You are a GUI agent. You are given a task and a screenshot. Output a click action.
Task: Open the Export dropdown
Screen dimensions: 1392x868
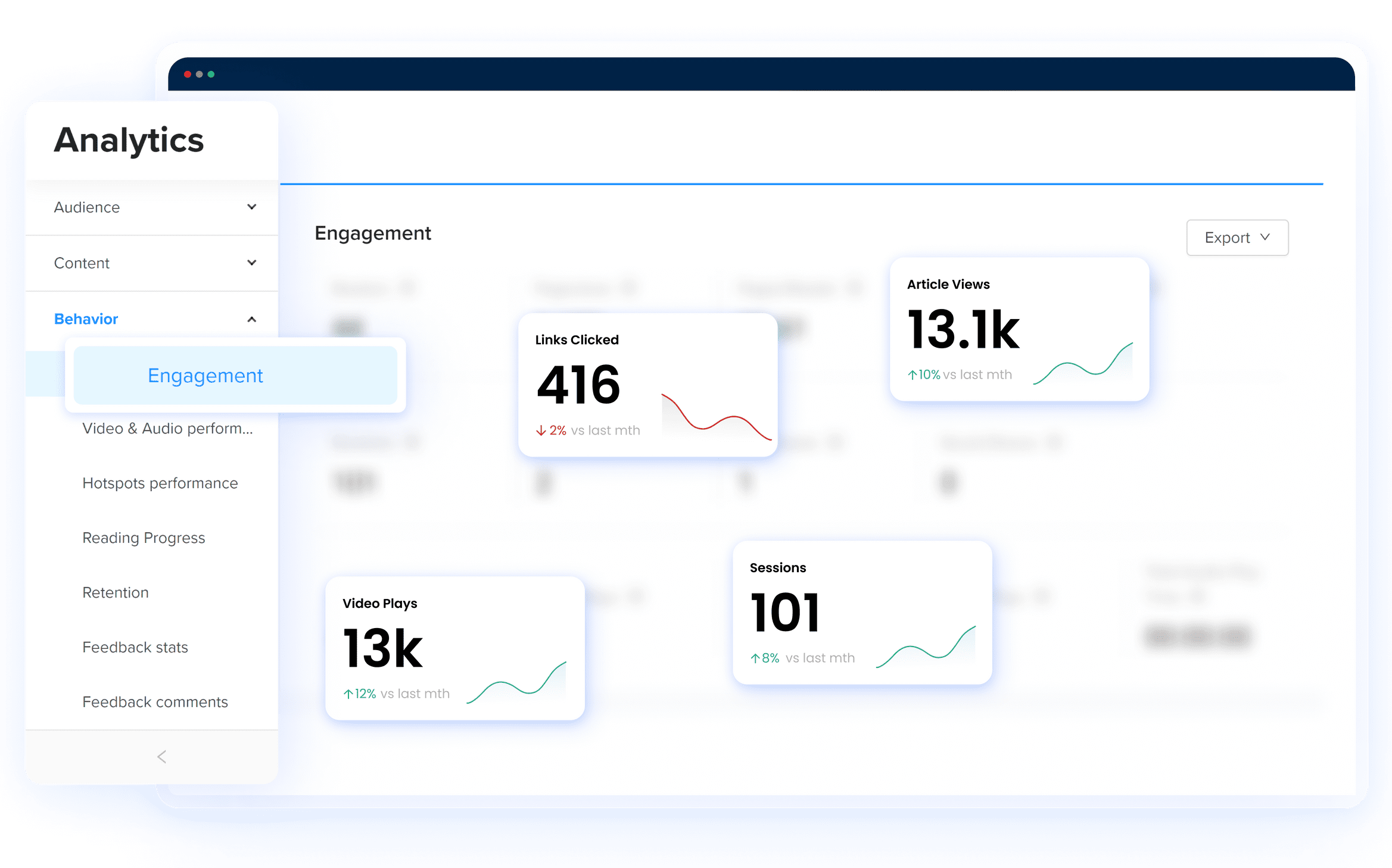pos(1237,238)
